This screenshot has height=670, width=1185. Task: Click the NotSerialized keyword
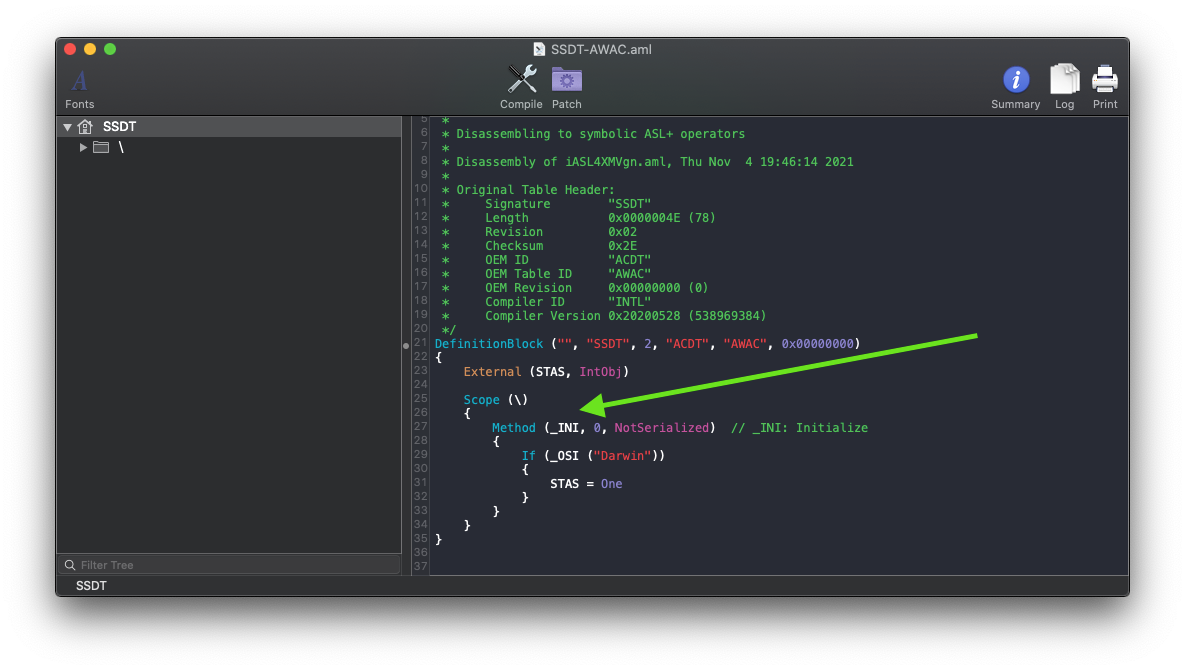(661, 428)
